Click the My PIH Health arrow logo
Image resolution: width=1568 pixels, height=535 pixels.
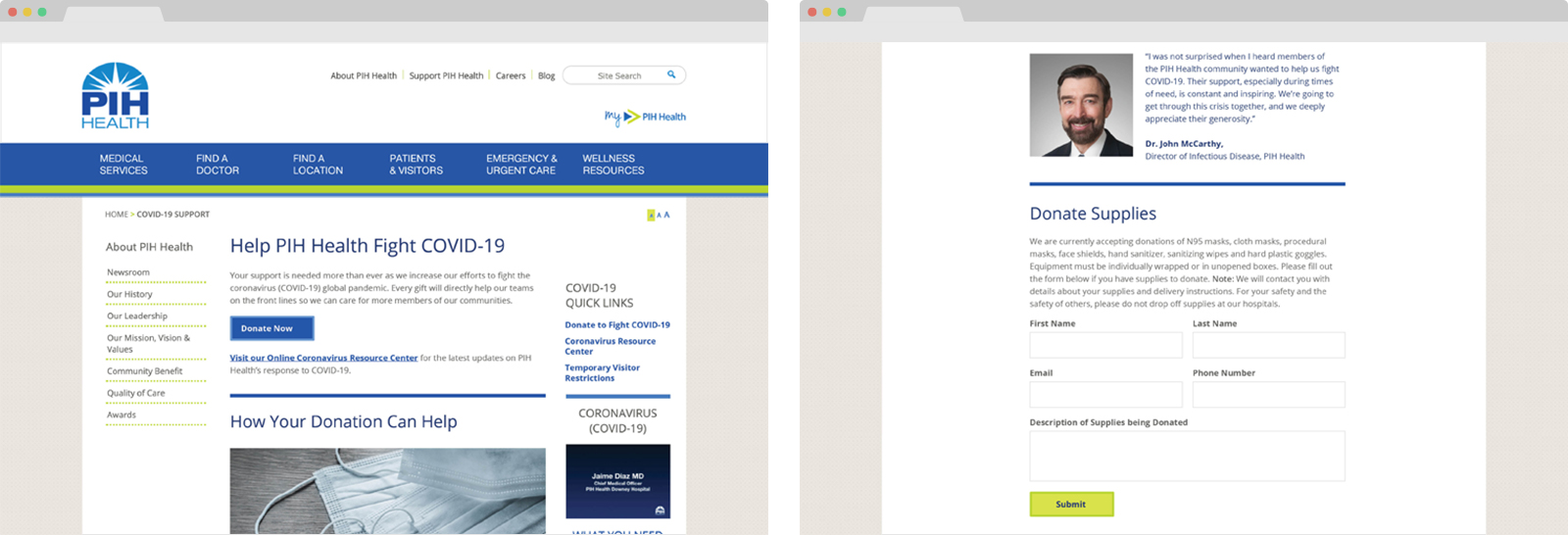645,117
